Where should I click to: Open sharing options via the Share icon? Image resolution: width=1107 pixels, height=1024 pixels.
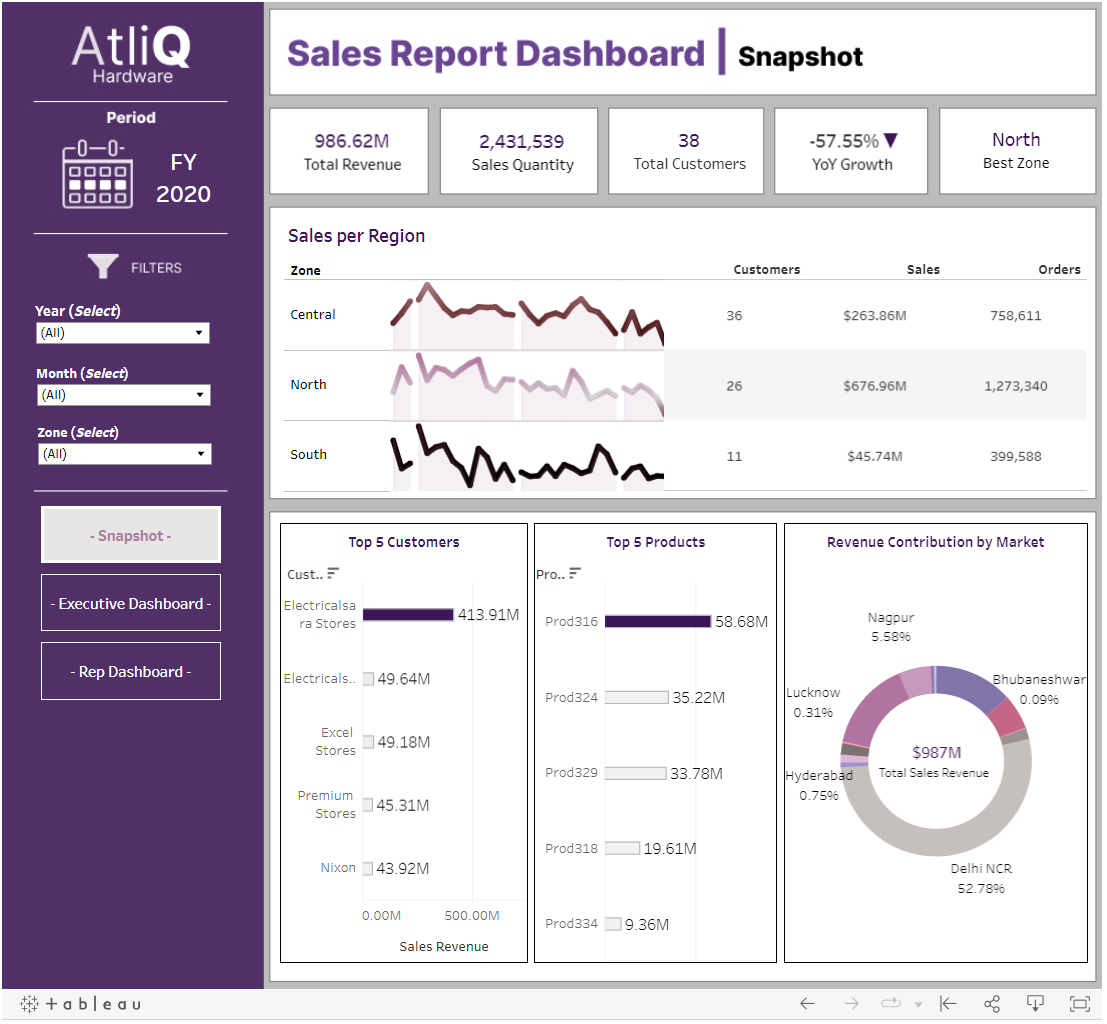(992, 1004)
